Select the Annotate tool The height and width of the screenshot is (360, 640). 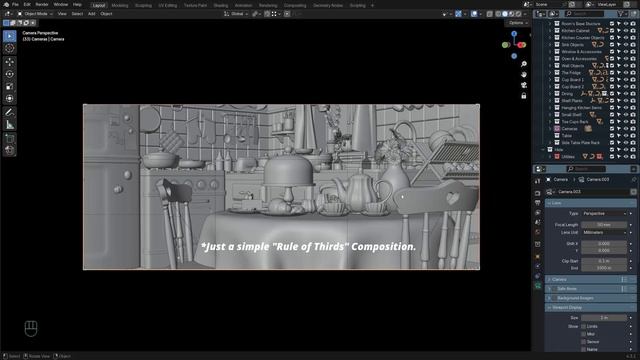[x=10, y=112]
